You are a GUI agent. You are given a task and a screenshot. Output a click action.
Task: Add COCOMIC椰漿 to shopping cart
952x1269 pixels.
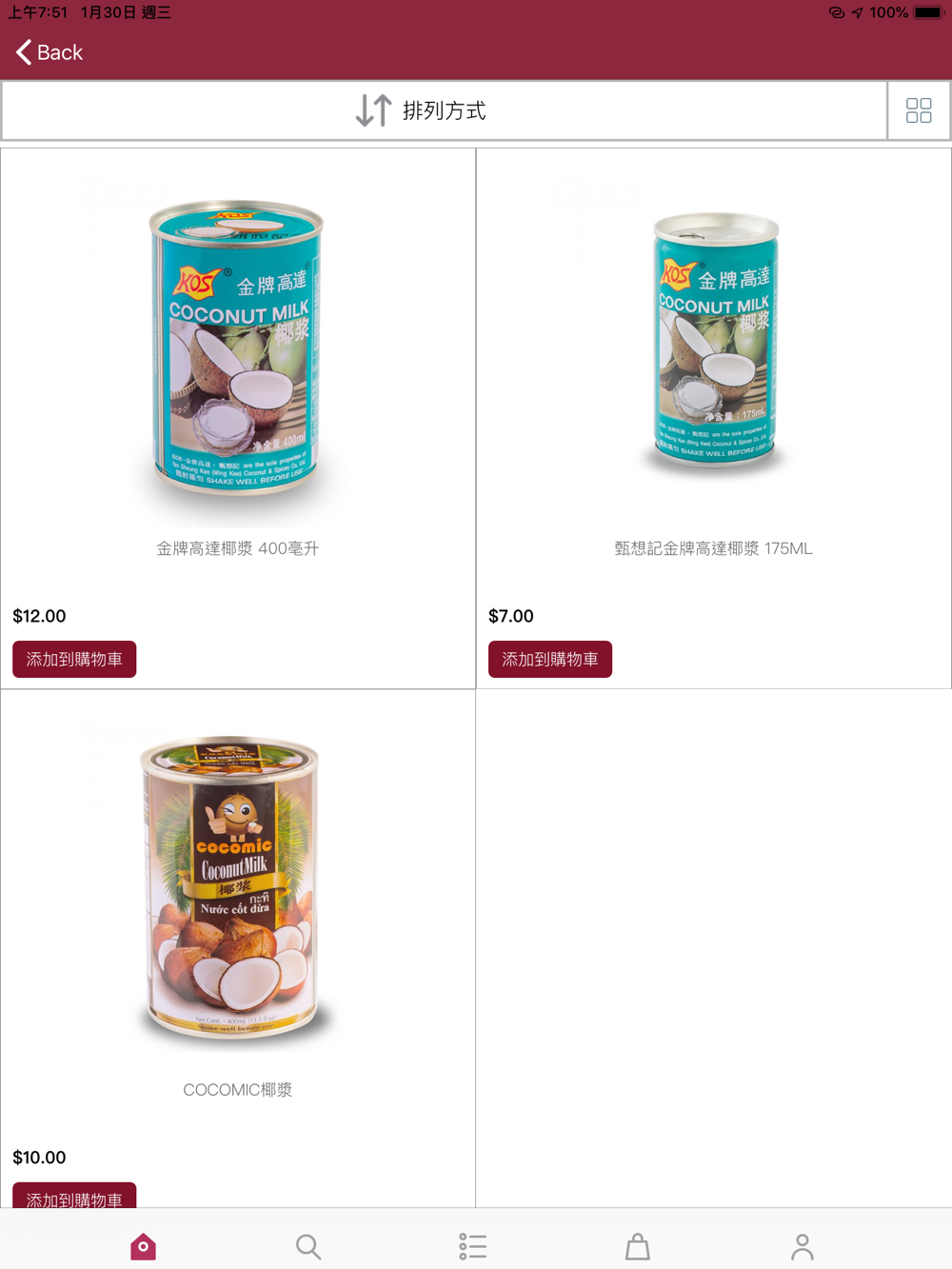click(x=74, y=1196)
